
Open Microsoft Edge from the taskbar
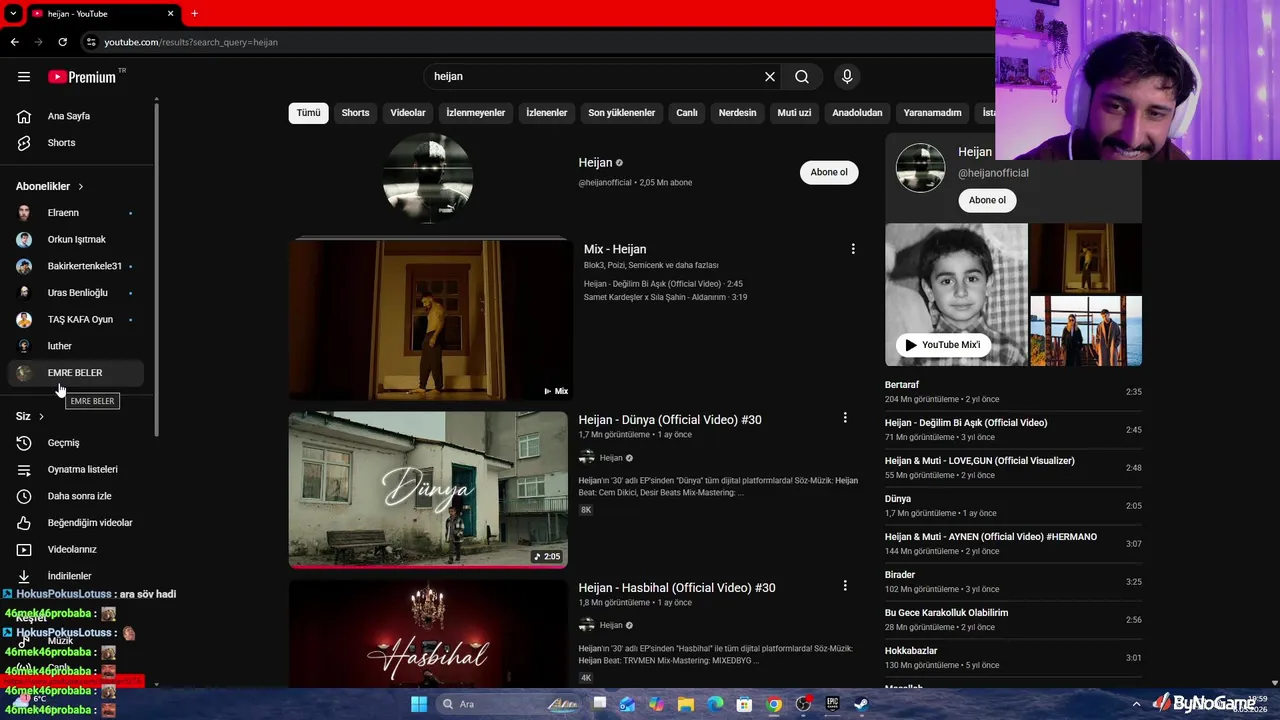pyautogui.click(x=716, y=704)
